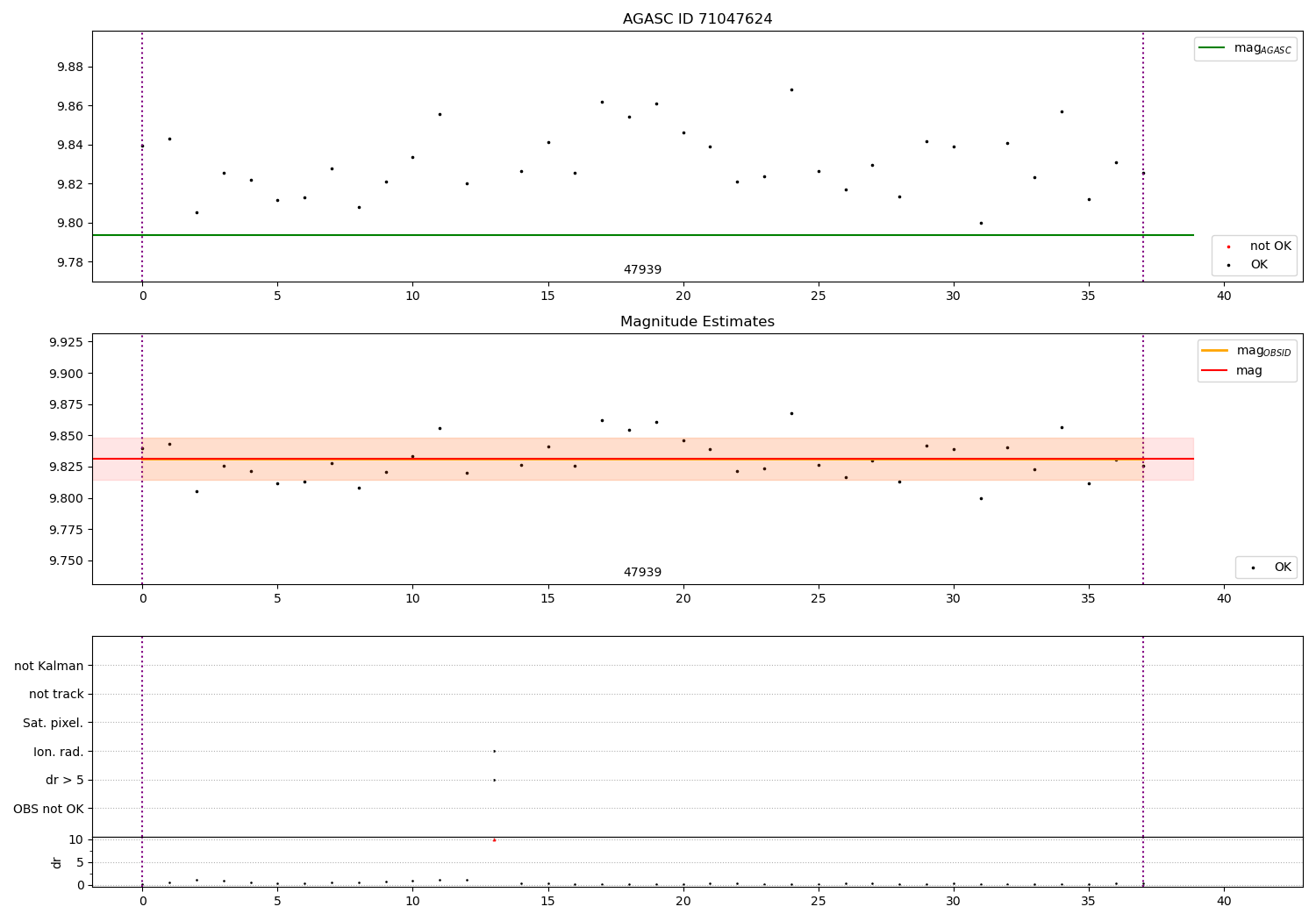Click x-axis tick 40 in the top plot
This screenshot has width=1316, height=921.
tap(1224, 296)
